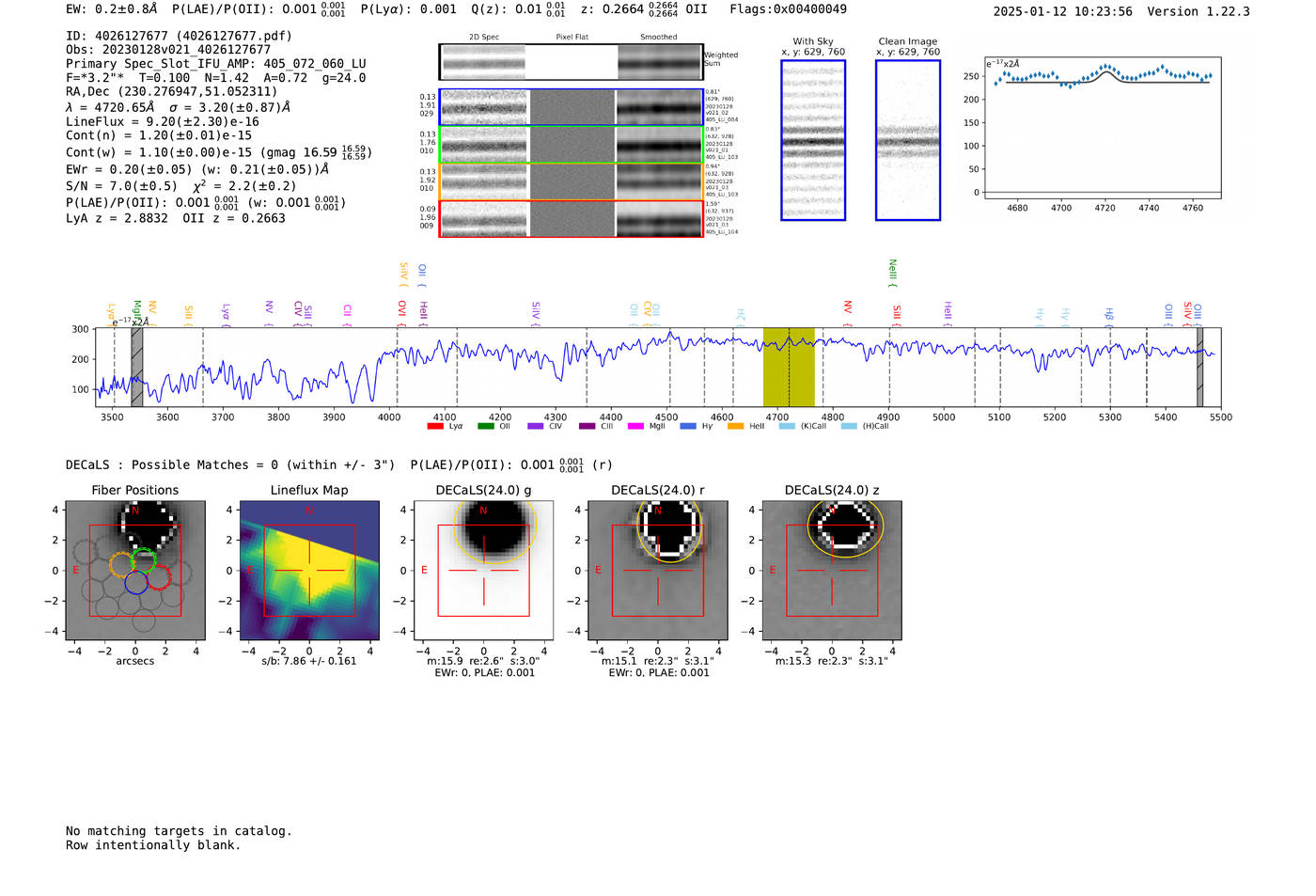The image size is (1316, 896).
Task: Click the yellow highlighted band in spectrum
Action: tap(789, 368)
